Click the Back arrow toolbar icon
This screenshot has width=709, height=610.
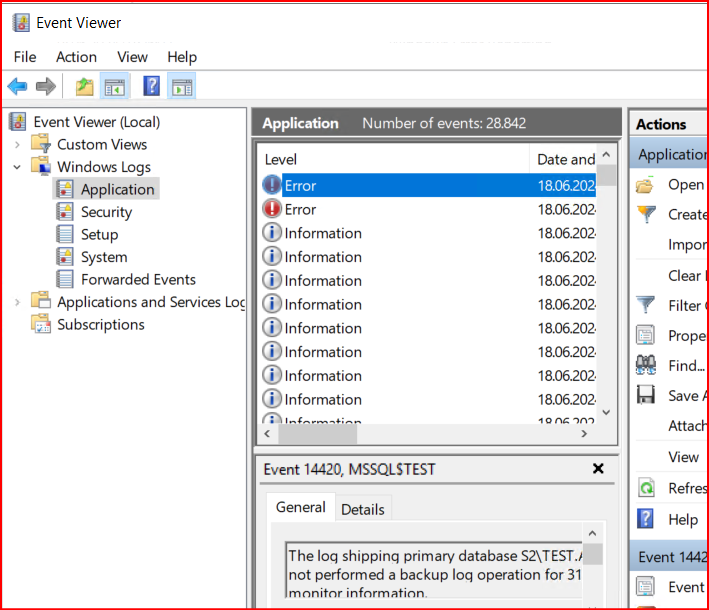pos(18,86)
